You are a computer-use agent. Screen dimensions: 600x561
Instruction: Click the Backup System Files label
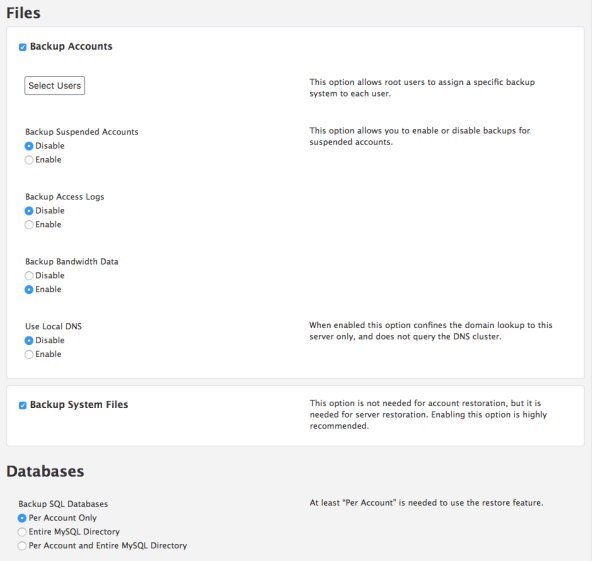tap(79, 405)
